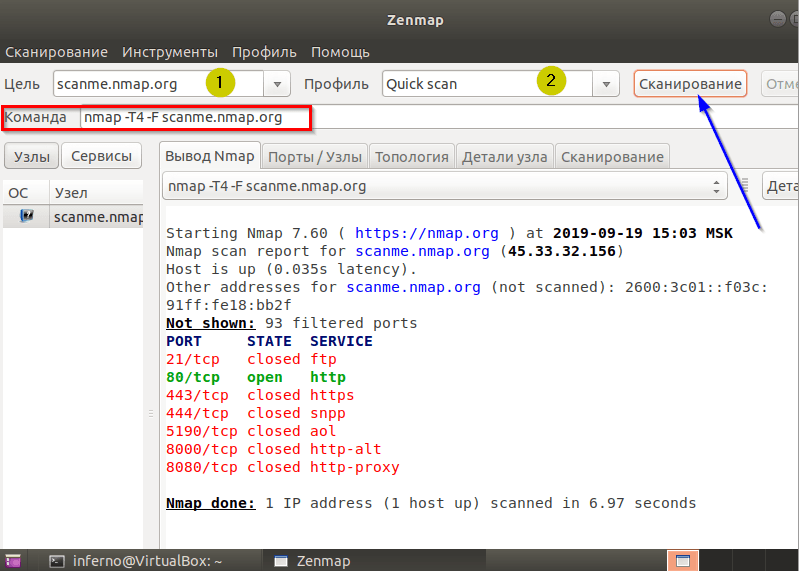
Task: Switch to the Детали узла tab
Action: pyautogui.click(x=504, y=157)
